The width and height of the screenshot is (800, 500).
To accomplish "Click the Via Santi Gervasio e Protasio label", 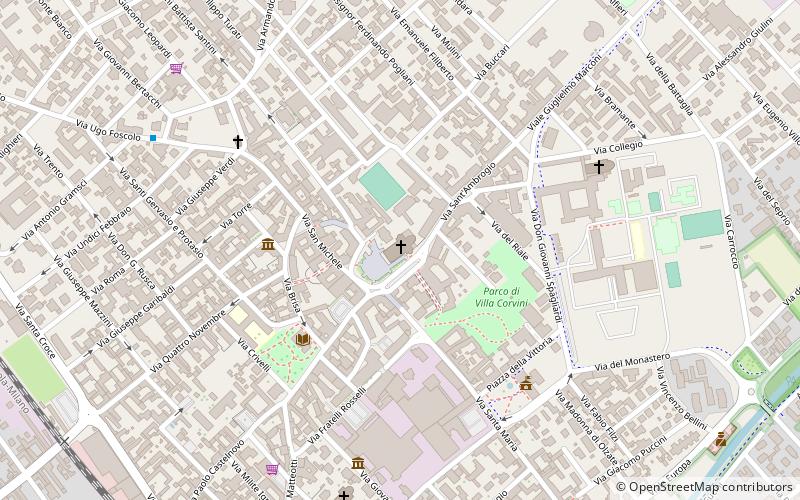I will 162,213.
